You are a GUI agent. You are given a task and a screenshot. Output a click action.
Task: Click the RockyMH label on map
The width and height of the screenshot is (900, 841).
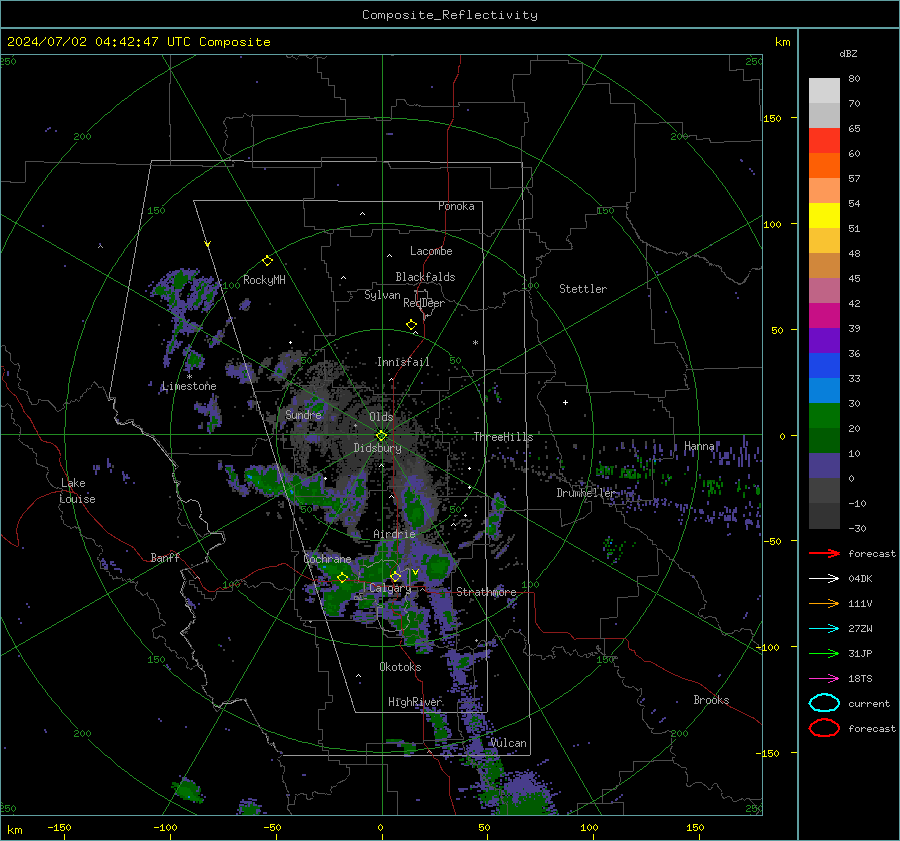[x=264, y=280]
